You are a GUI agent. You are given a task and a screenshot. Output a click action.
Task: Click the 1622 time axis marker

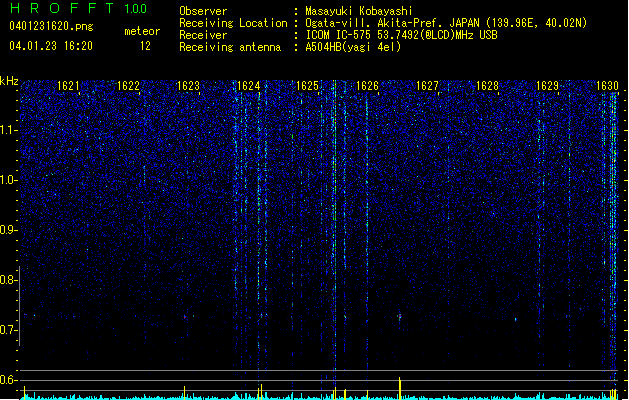pos(128,86)
